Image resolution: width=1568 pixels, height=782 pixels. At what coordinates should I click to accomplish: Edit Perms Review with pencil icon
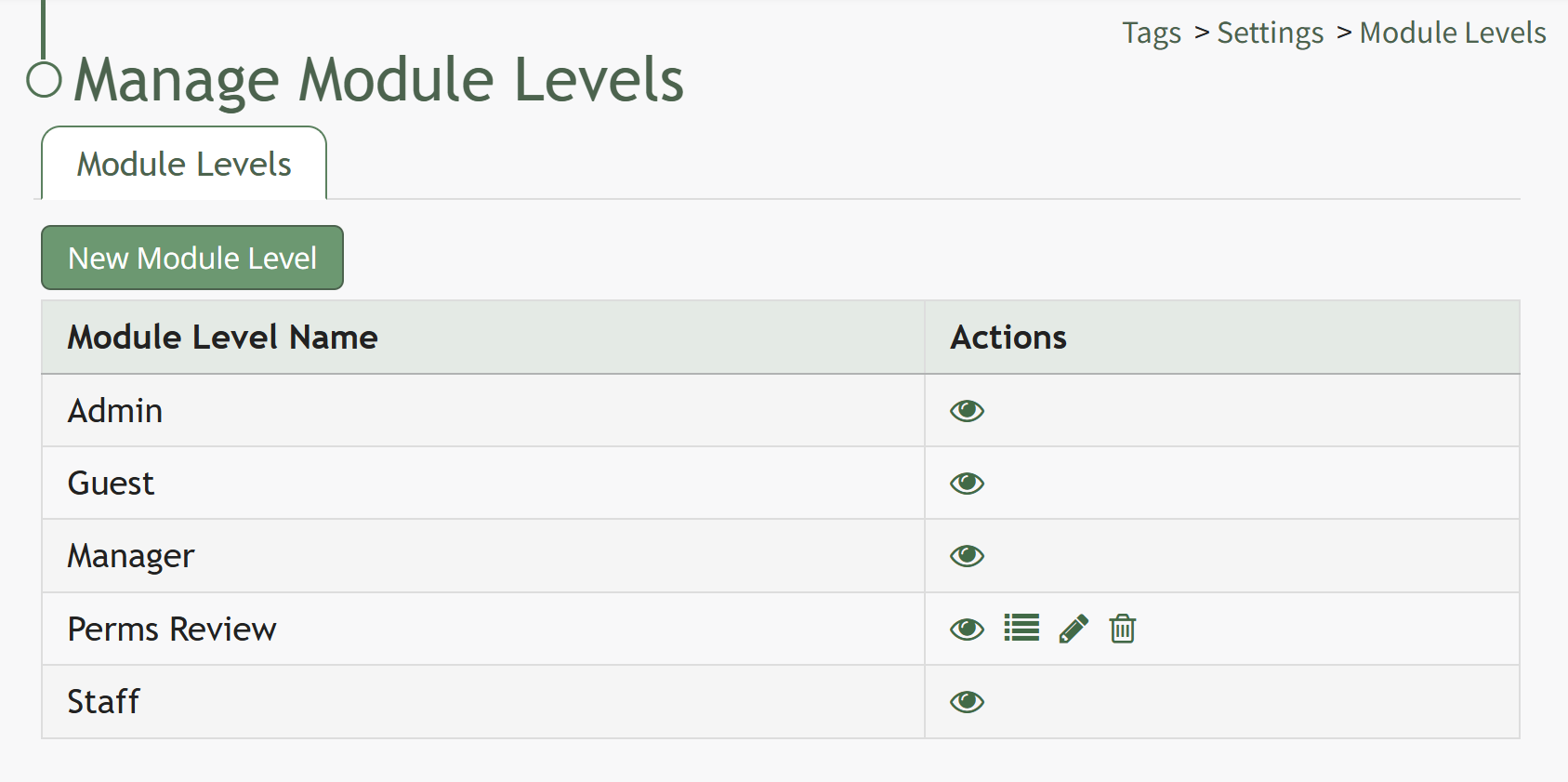click(1074, 629)
